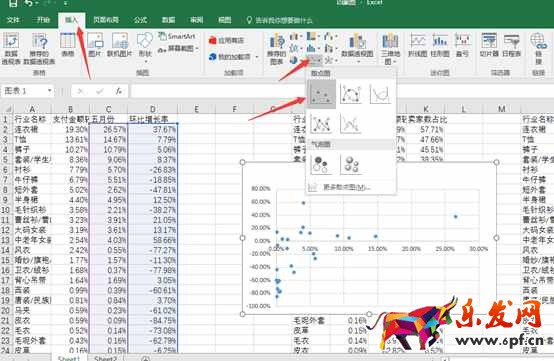The height and width of the screenshot is (361, 554).
Task: Click the 3D Map (三维地图) icon
Action: (x=390, y=49)
